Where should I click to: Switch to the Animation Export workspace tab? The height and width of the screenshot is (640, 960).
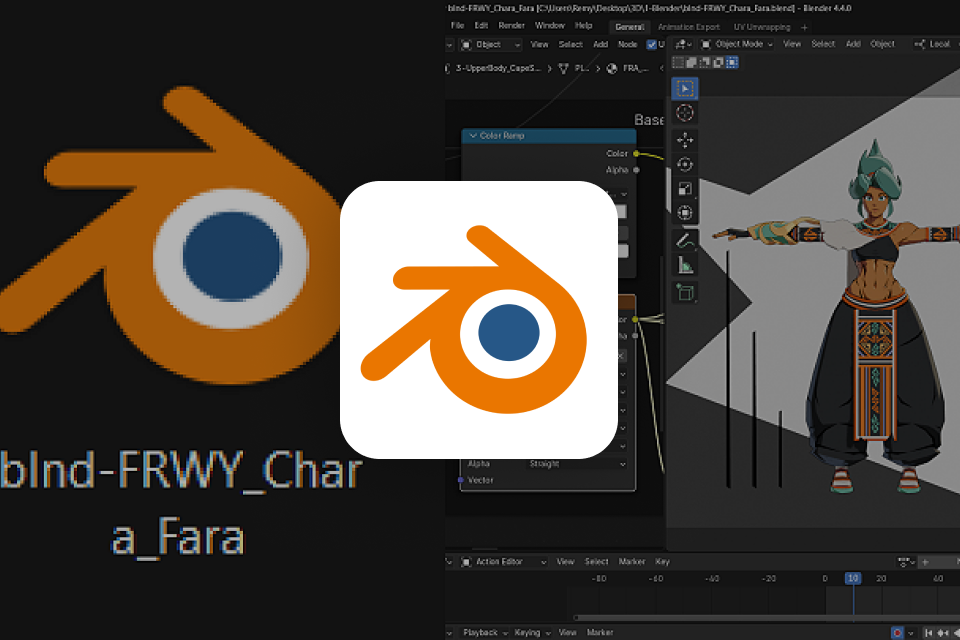689,27
